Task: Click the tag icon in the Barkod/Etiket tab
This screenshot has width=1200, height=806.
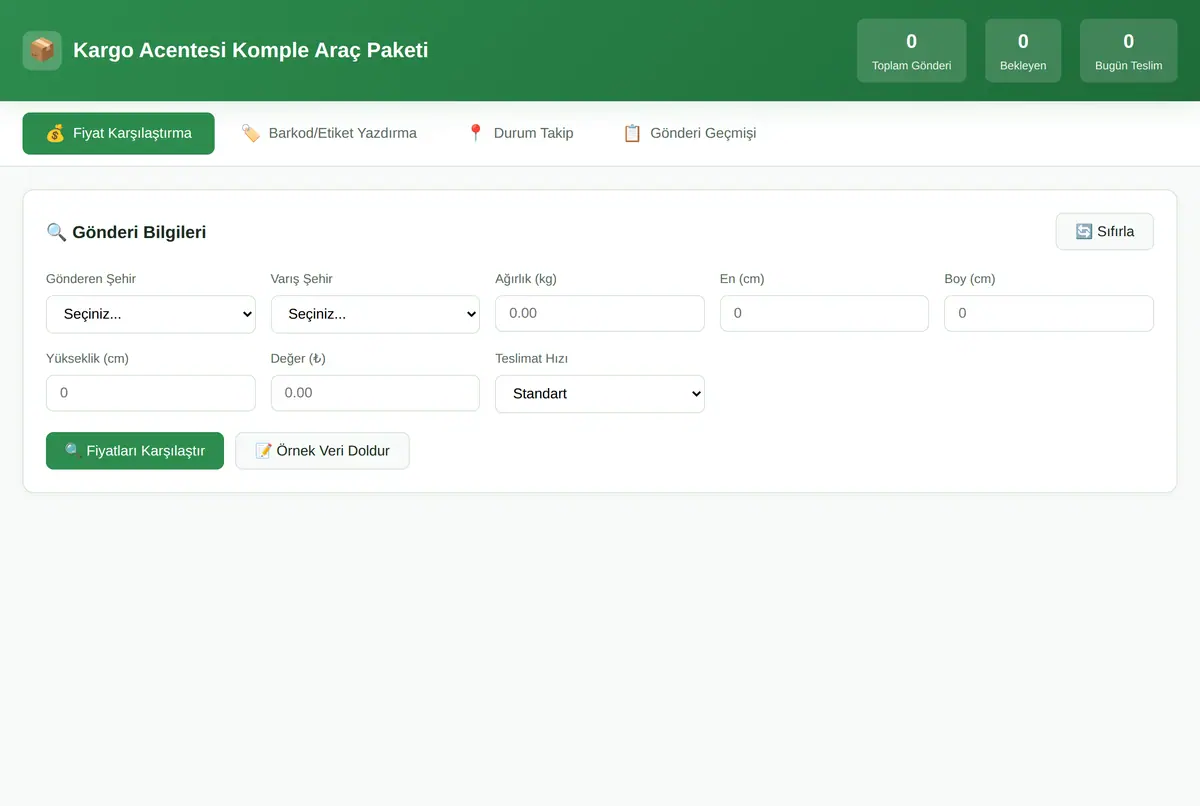Action: pos(251,133)
